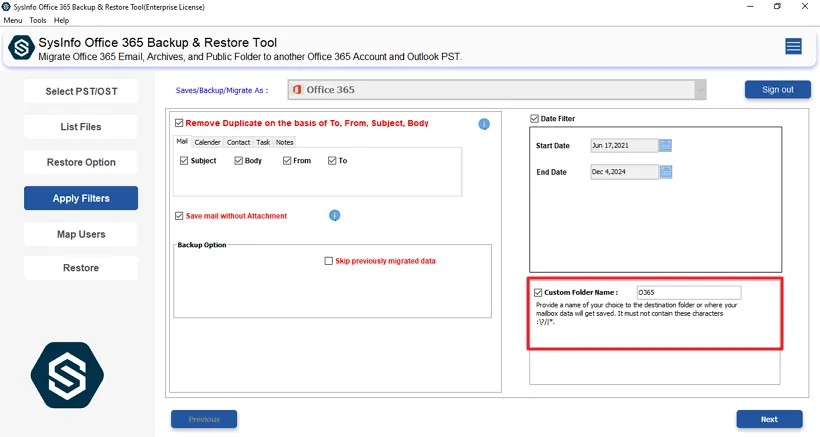The width and height of the screenshot is (820, 437).
Task: Click info icon next to Save mail without Attachment
Action: pos(335,215)
